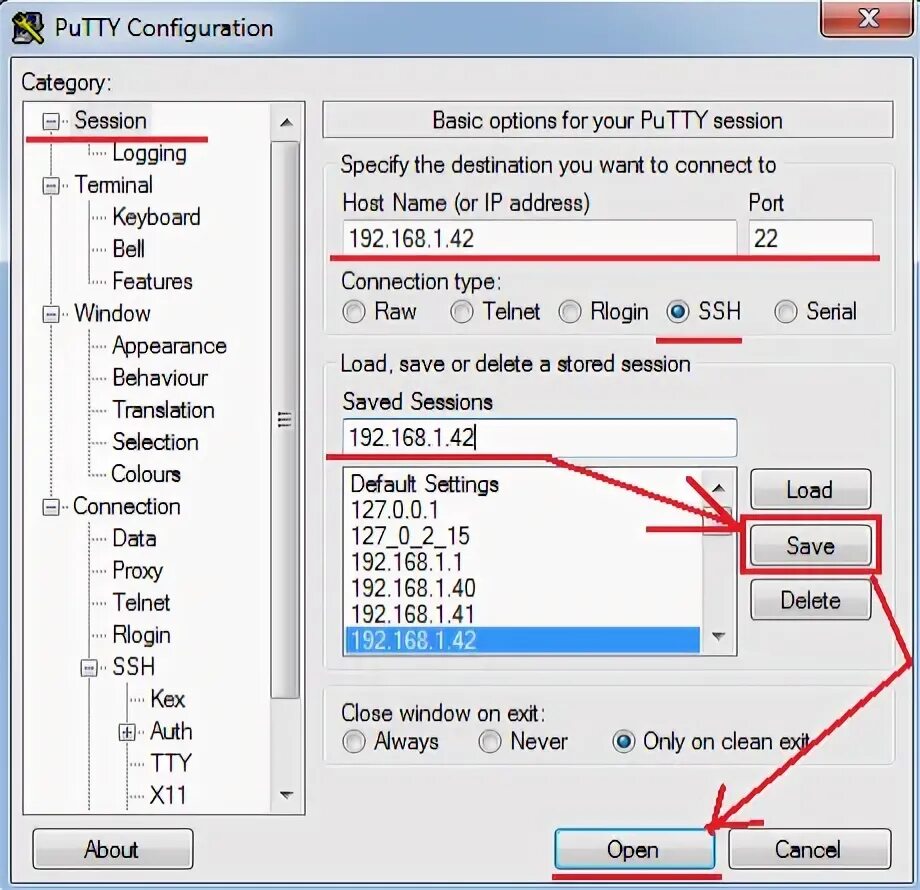Collapse the Session tree node
The width and height of the screenshot is (920, 890).
[x=51, y=121]
